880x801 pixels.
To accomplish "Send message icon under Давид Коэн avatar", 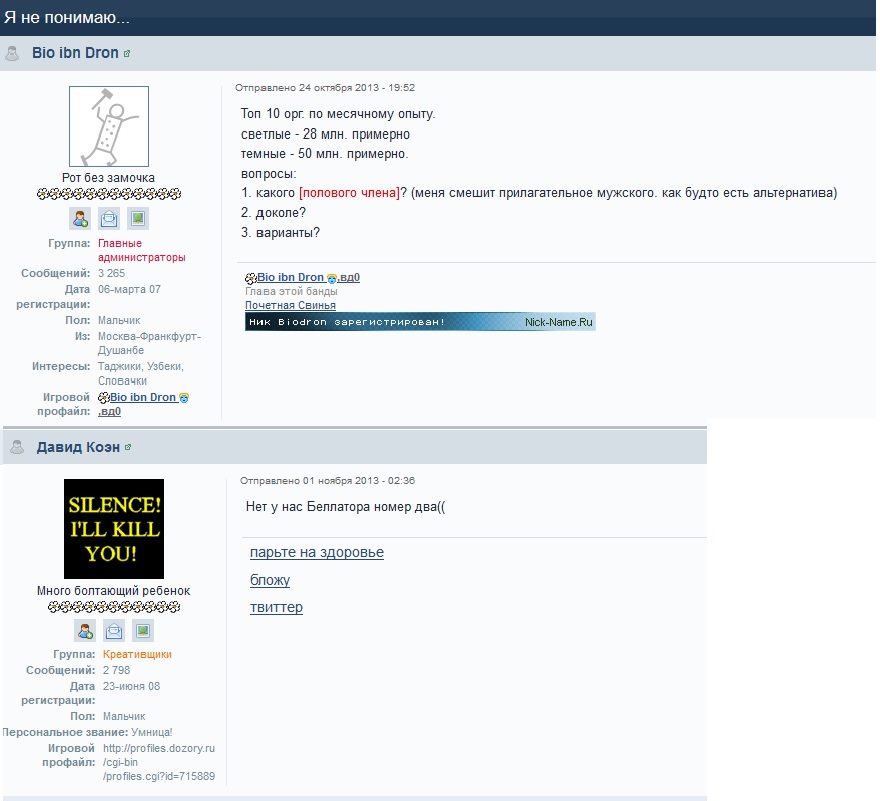I will pyautogui.click(x=114, y=631).
